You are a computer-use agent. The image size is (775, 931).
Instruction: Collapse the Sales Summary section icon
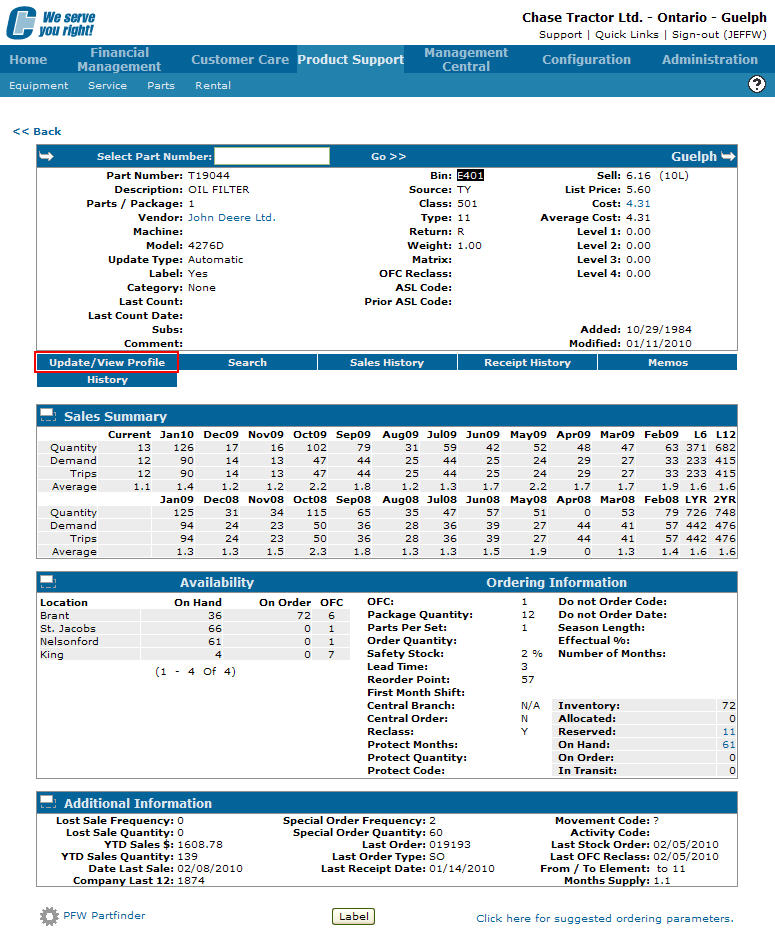(x=48, y=415)
